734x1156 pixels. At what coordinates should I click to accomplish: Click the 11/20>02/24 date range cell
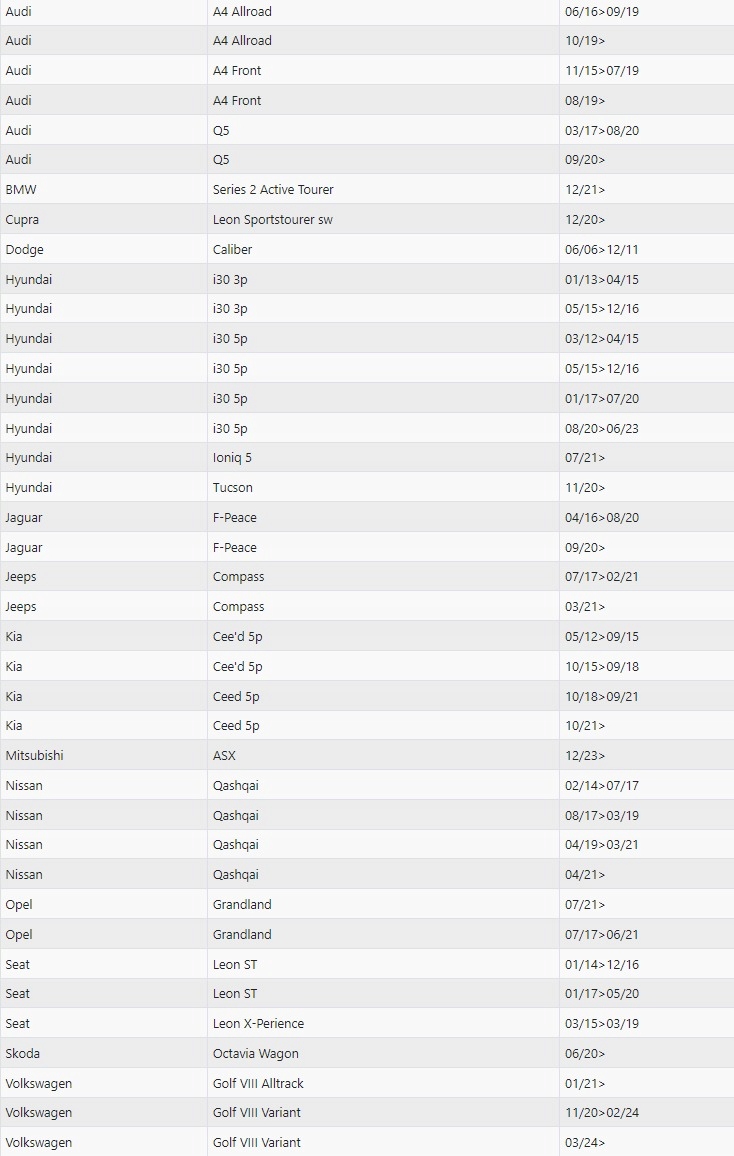pos(602,1113)
